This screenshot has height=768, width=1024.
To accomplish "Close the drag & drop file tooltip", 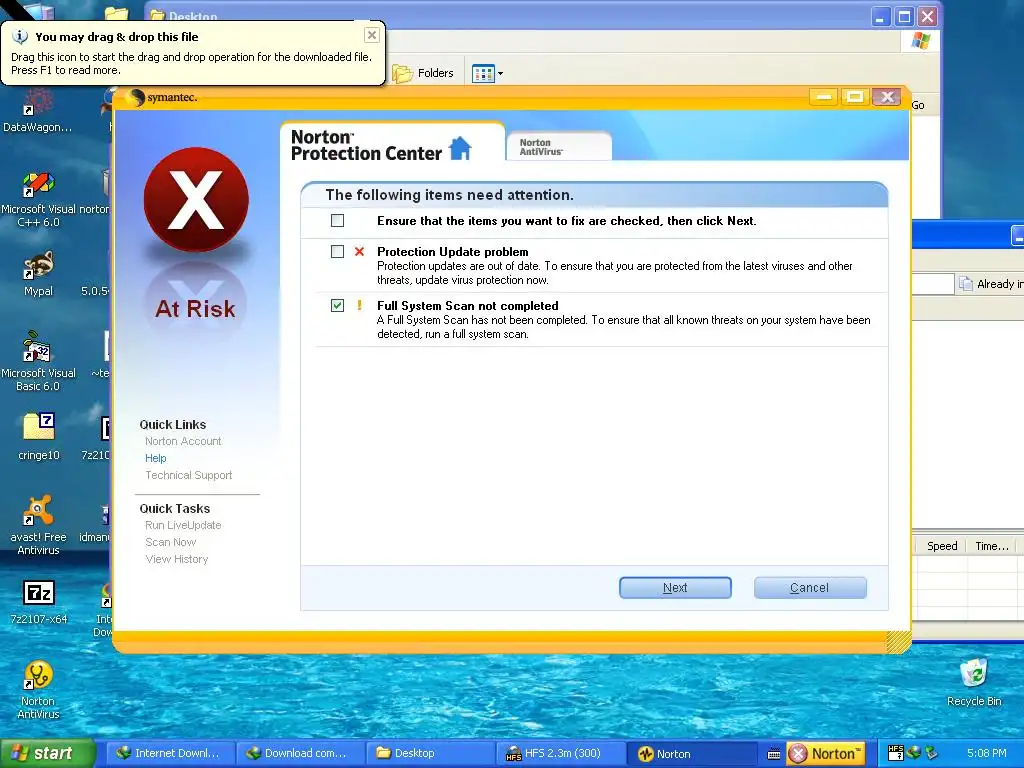I will pyautogui.click(x=372, y=35).
